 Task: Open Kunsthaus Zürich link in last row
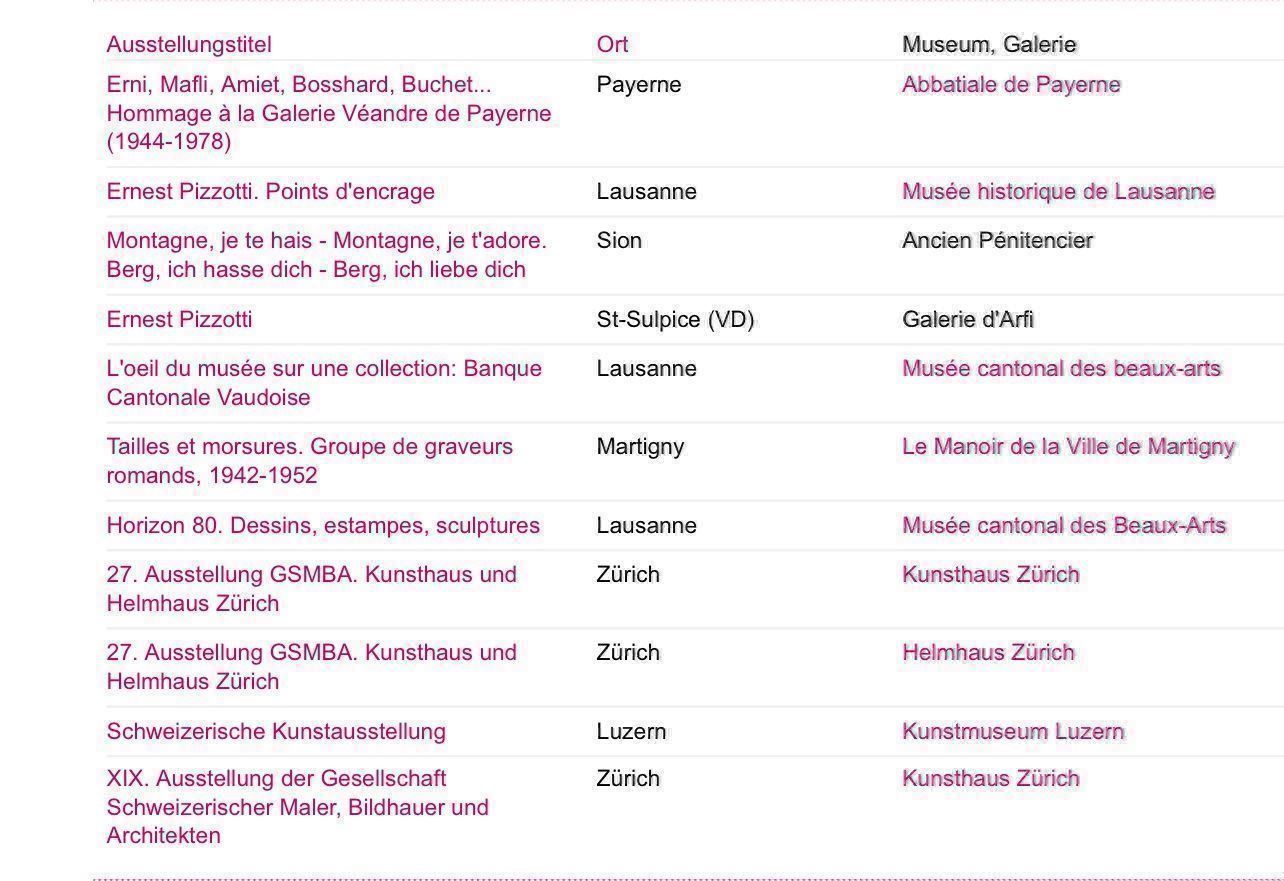pos(990,778)
